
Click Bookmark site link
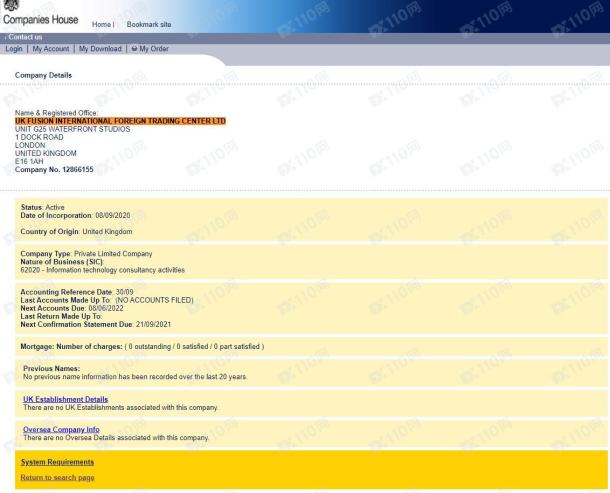(149, 25)
